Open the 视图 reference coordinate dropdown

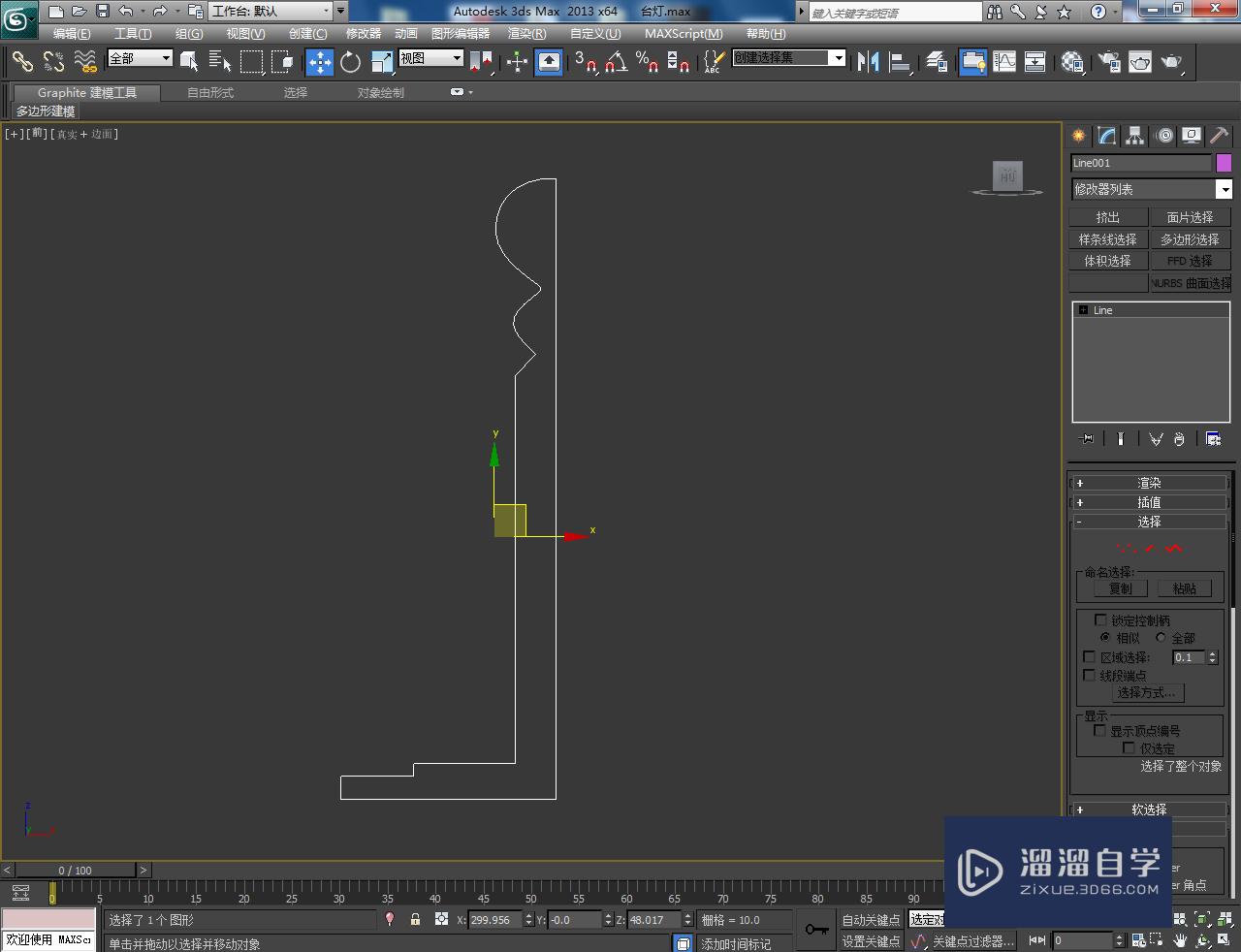(x=431, y=58)
